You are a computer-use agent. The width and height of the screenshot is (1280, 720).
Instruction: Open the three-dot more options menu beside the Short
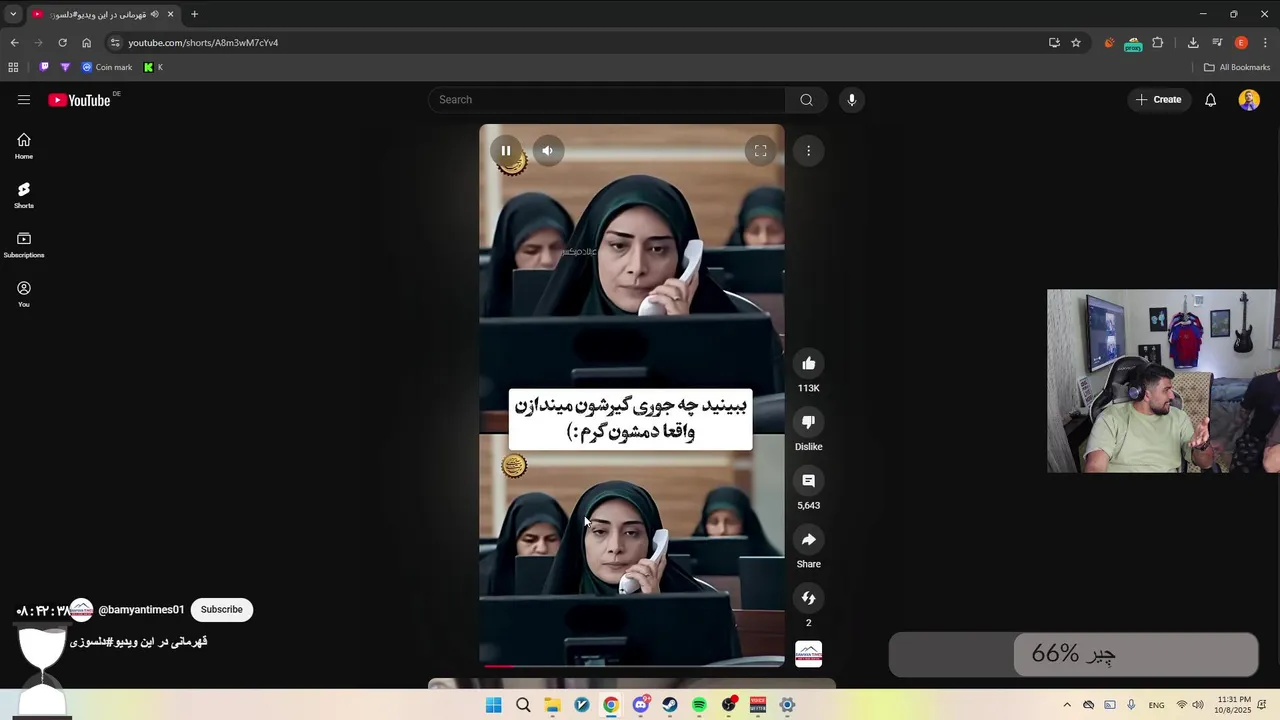808,151
